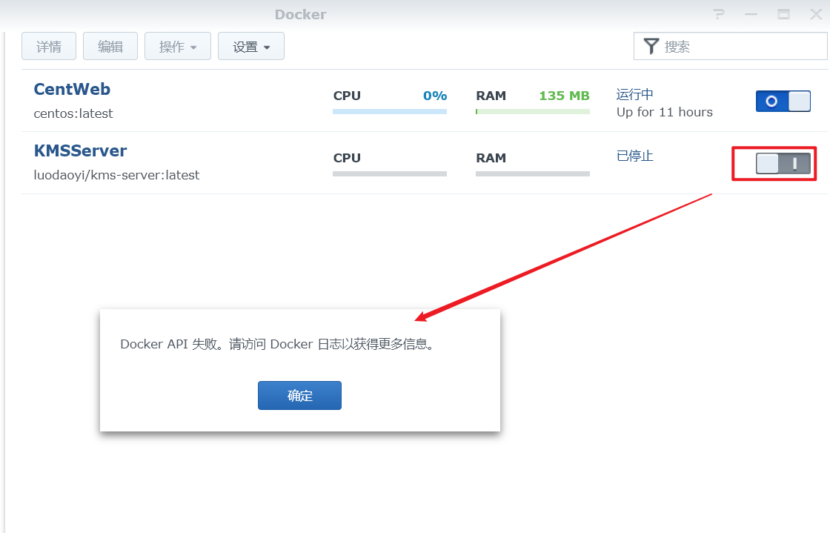Viewport: 830px width, 533px height.
Task: Click the 编辑 toolbar button
Action: pyautogui.click(x=110, y=46)
